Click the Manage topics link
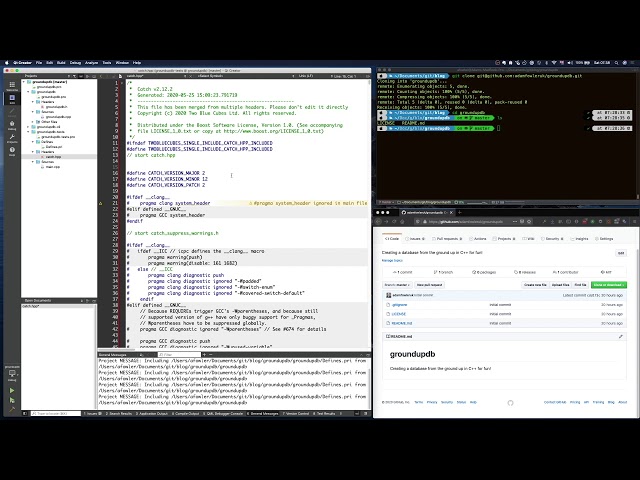 [392, 260]
